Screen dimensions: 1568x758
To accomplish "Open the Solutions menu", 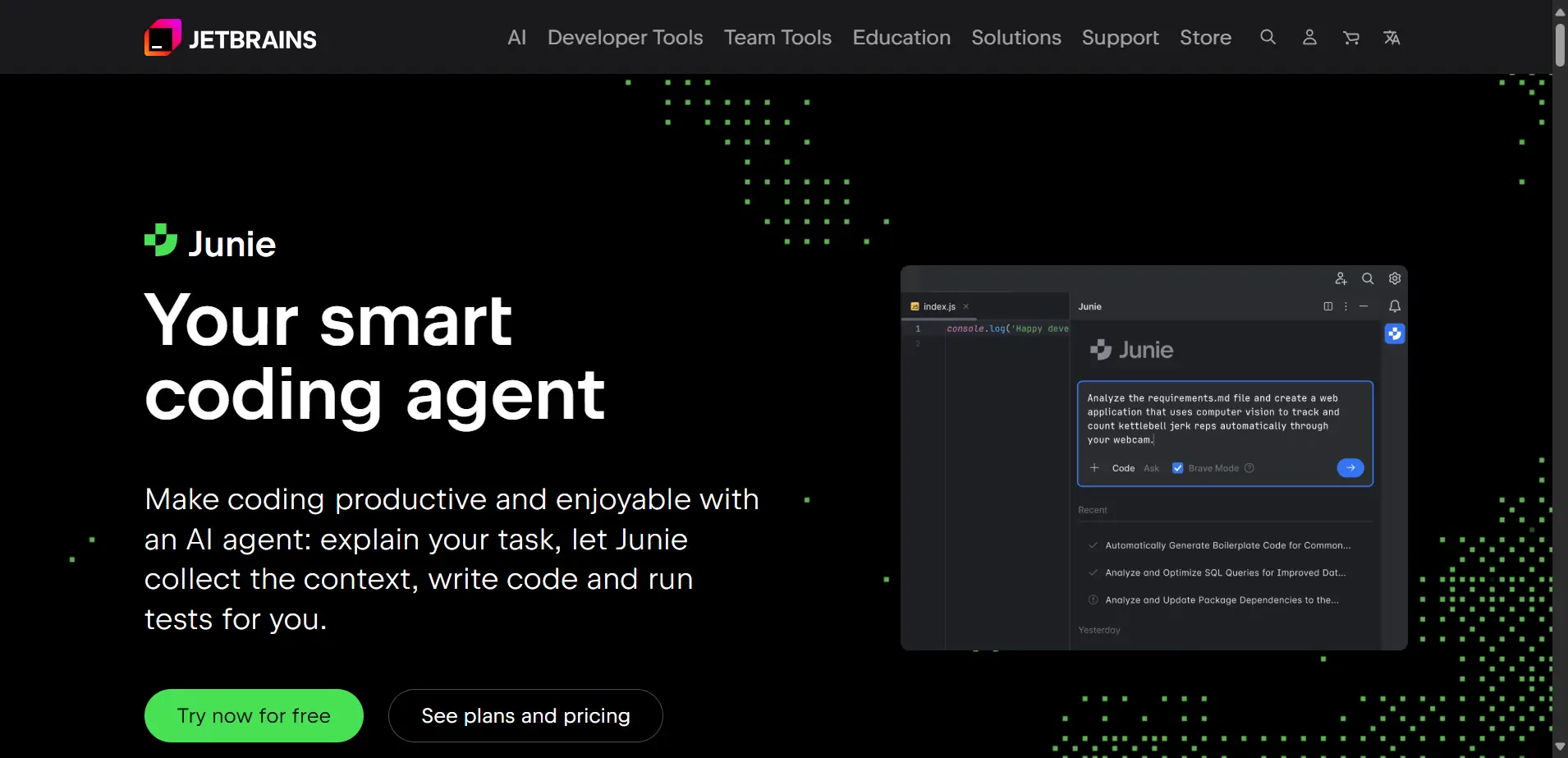I will pos(1016,37).
